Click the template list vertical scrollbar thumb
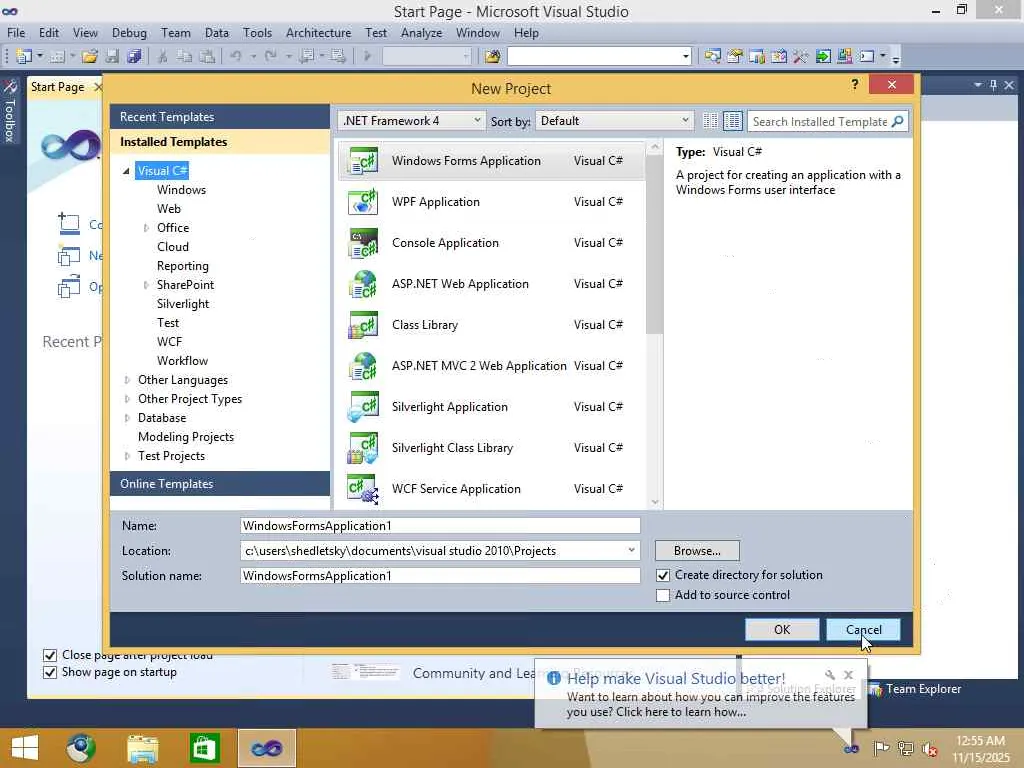This screenshot has height=768, width=1024. (654, 245)
